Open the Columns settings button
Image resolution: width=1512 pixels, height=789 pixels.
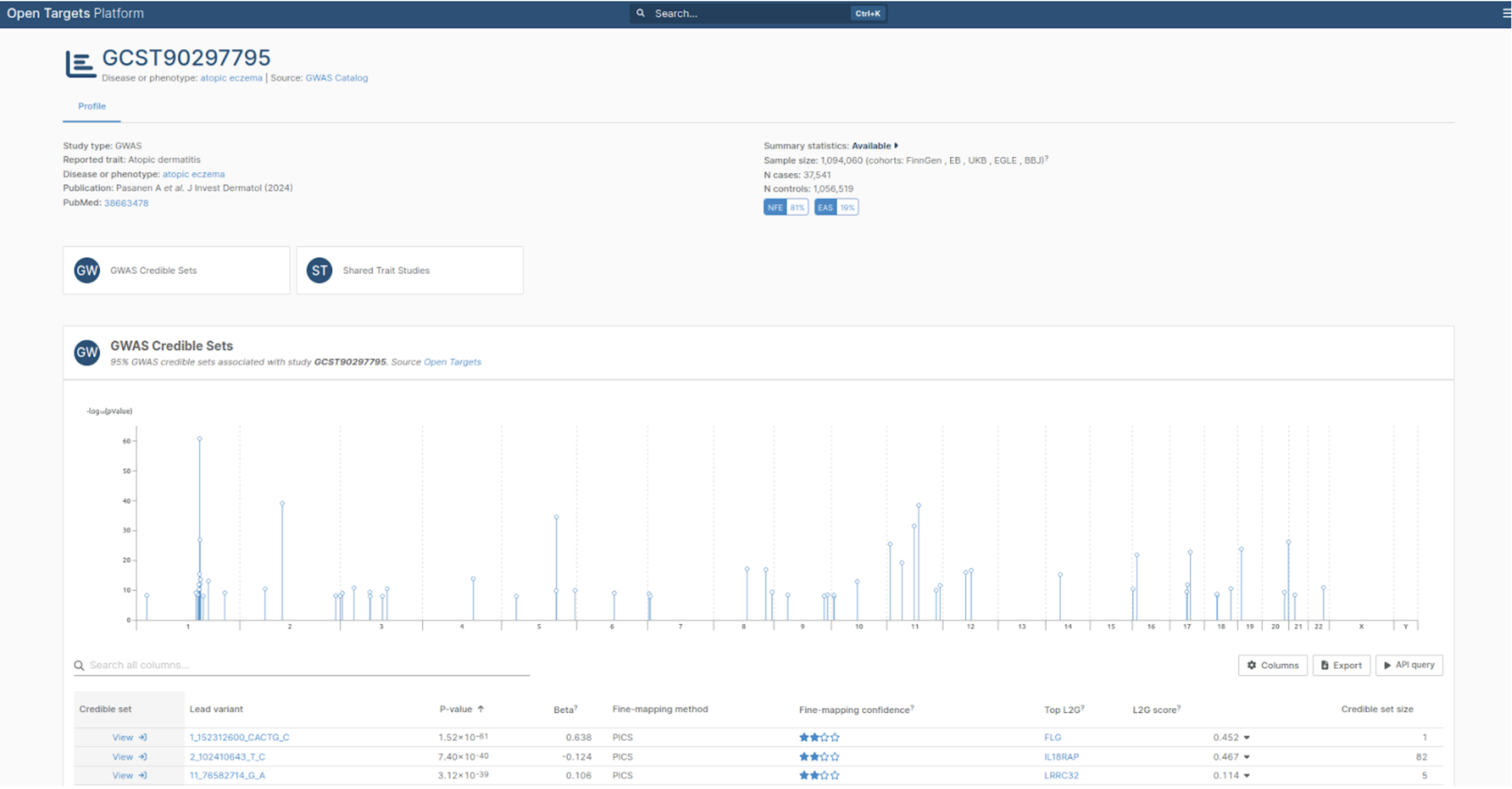click(1272, 665)
